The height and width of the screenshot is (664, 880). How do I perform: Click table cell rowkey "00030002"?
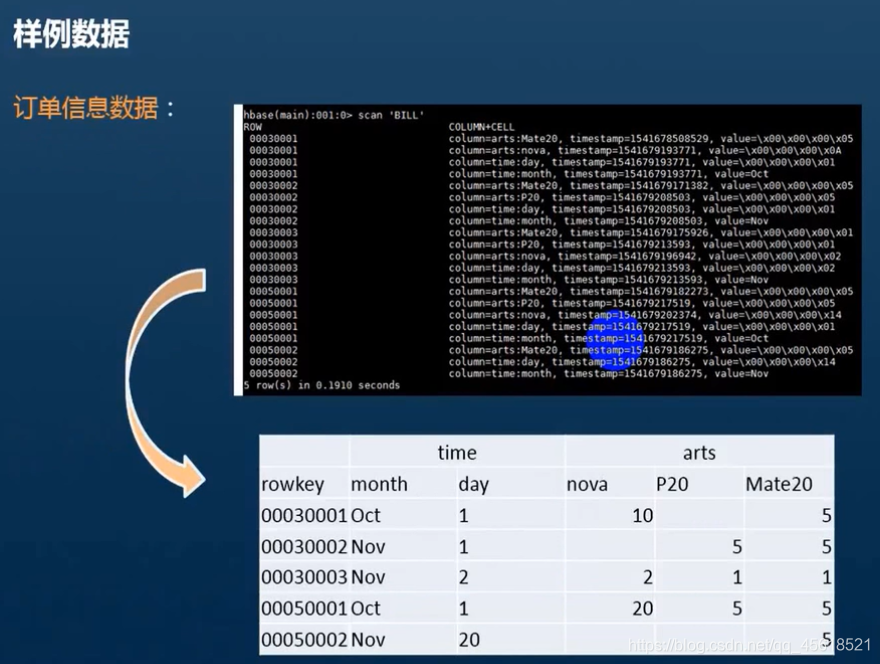[x=304, y=547]
